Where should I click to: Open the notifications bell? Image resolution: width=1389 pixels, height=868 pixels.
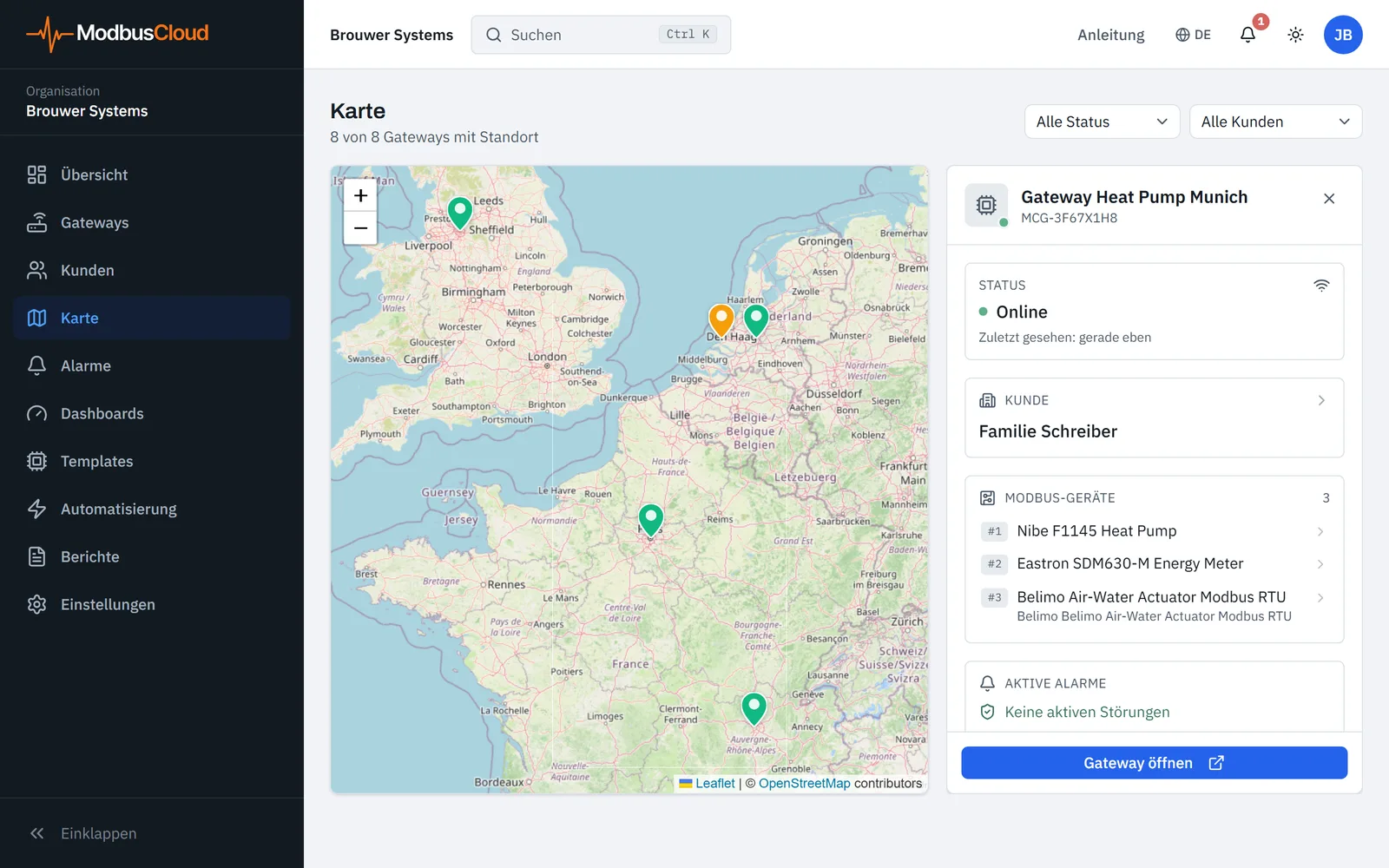coord(1247,35)
